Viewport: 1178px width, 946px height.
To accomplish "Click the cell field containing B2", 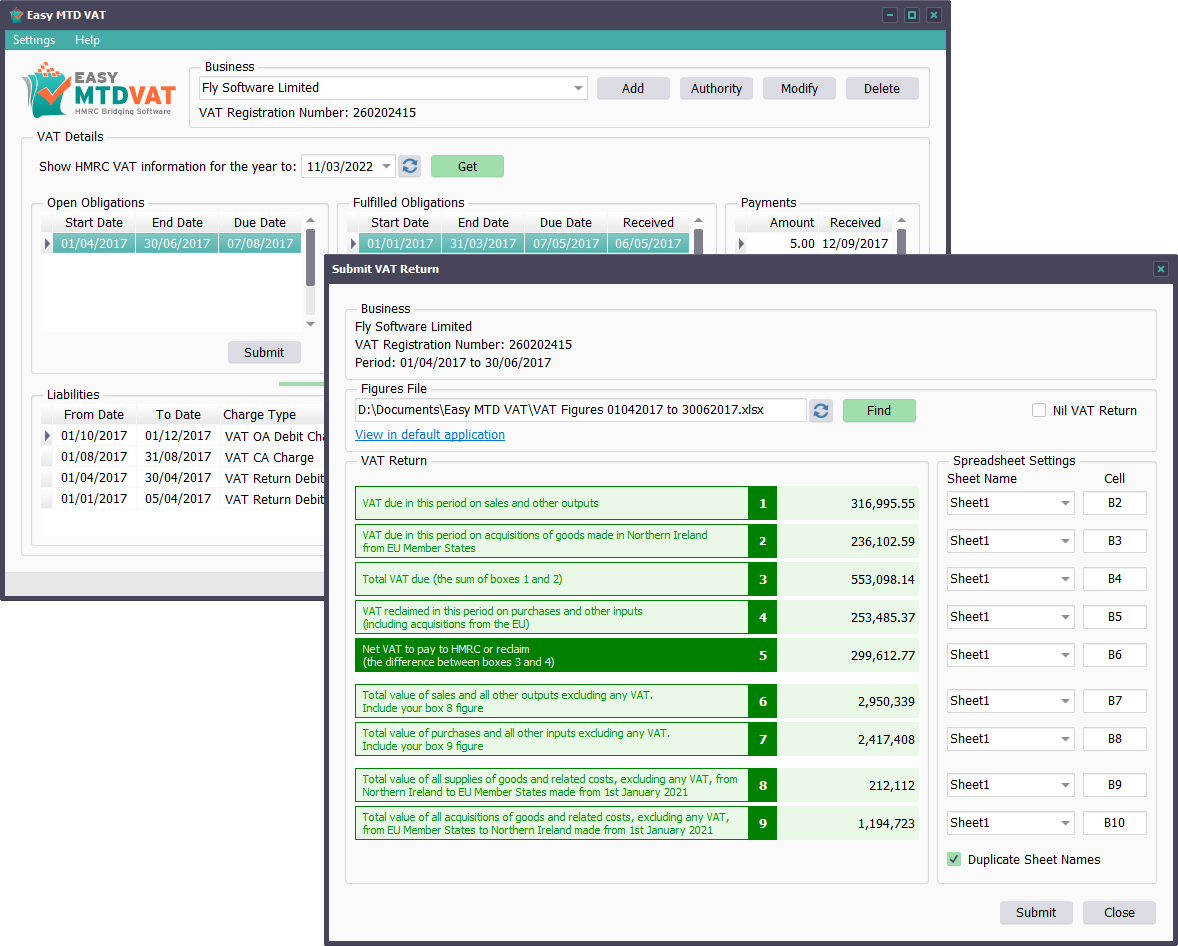I will (x=1115, y=503).
